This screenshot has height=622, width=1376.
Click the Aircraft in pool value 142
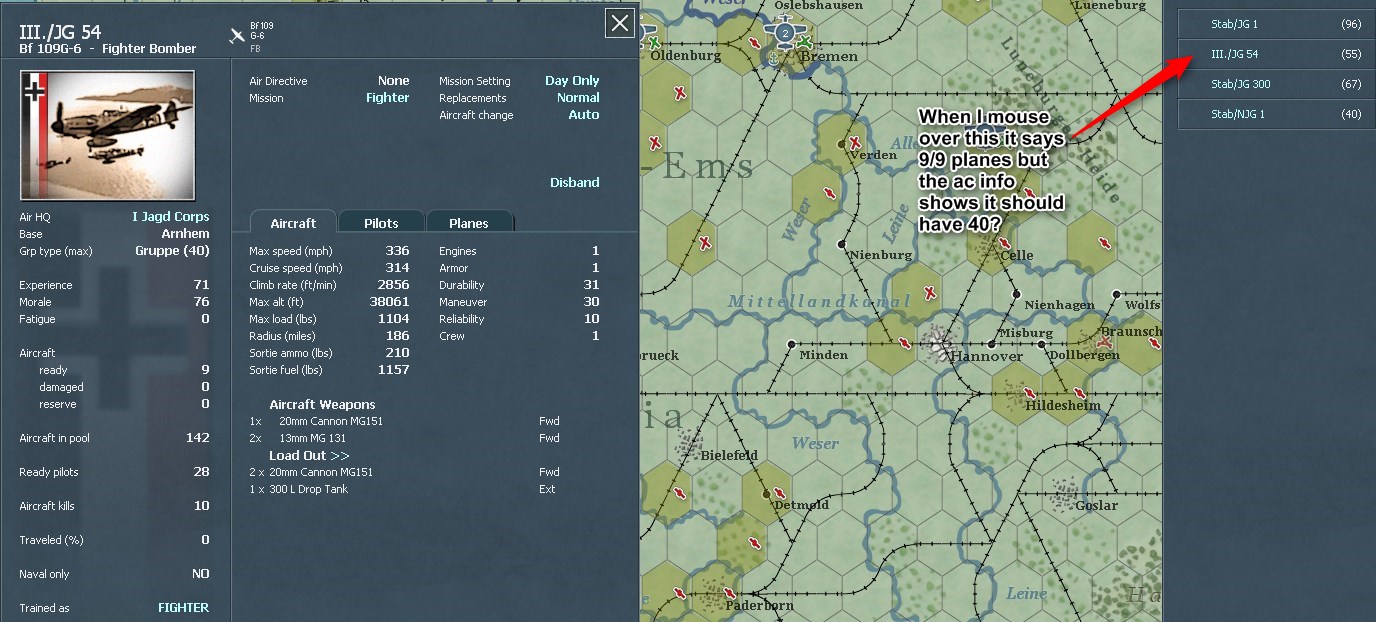(x=198, y=438)
